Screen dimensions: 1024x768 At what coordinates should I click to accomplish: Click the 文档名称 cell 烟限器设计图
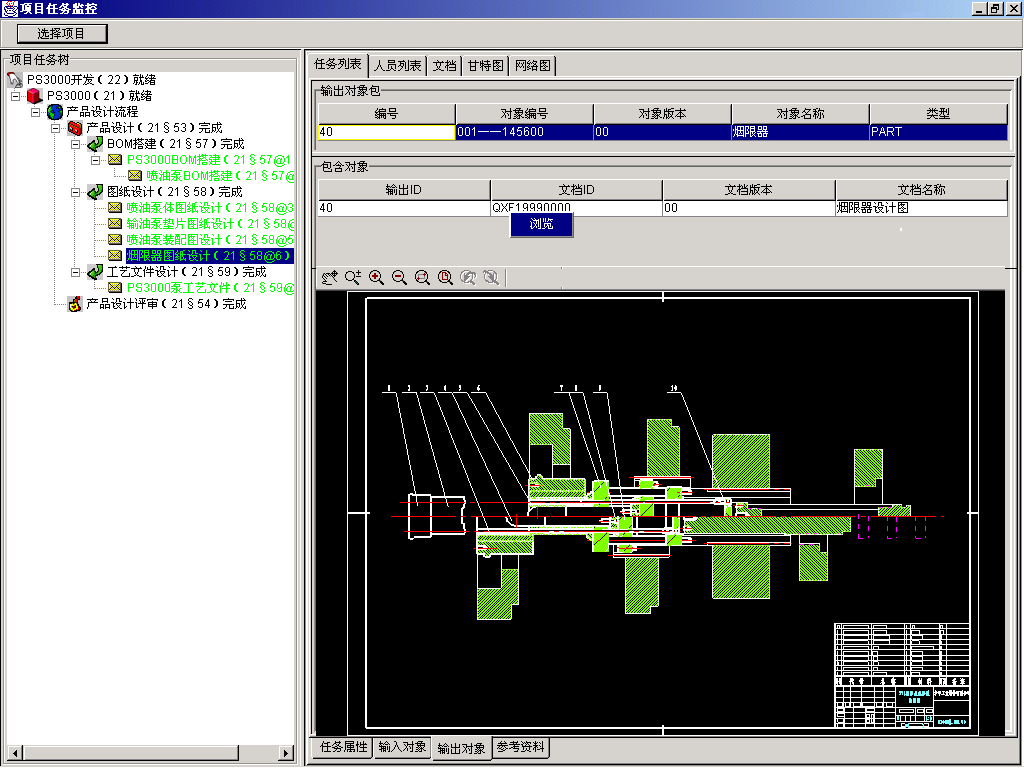point(921,208)
